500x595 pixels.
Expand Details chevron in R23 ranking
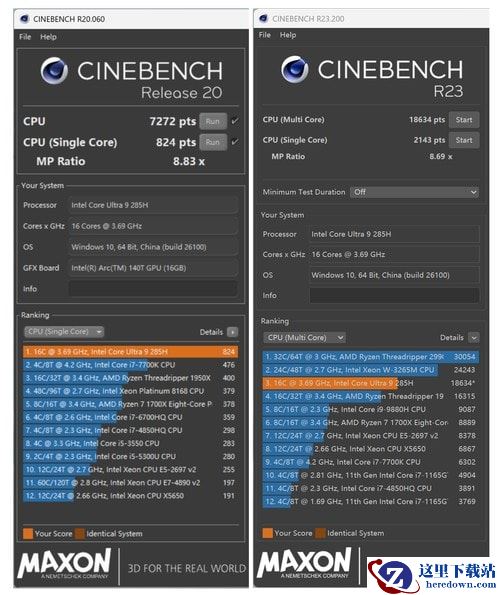coord(473,337)
